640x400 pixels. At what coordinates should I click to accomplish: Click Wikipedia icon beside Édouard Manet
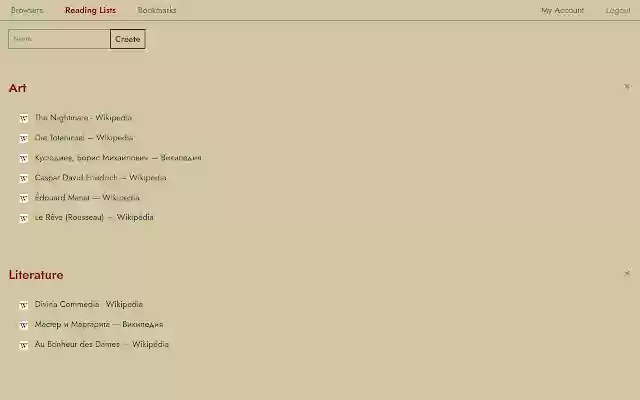point(24,198)
